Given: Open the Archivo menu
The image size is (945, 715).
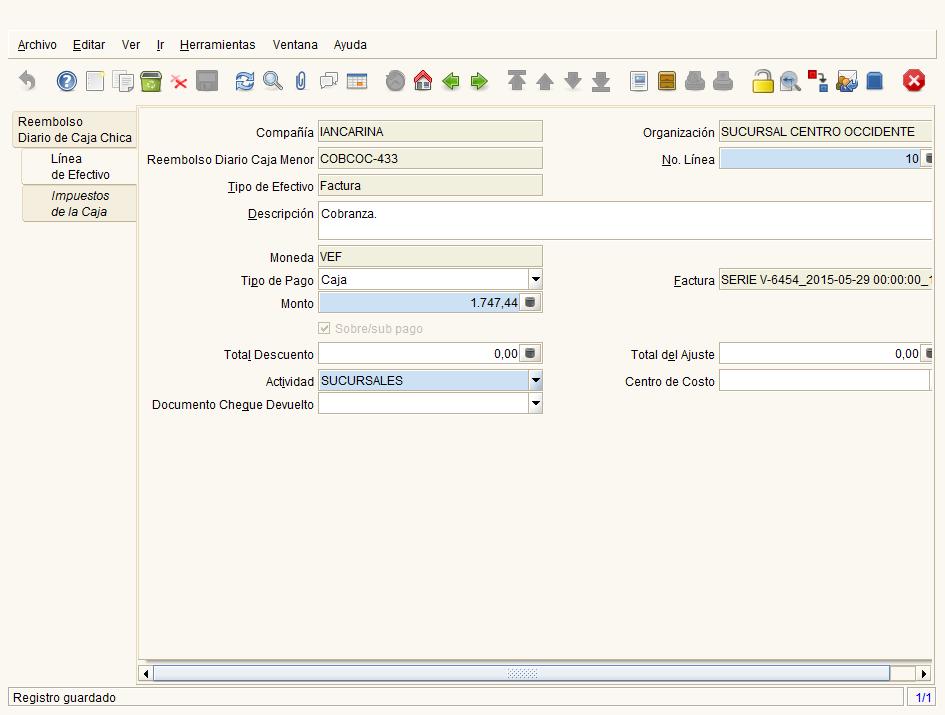Looking at the screenshot, I should click(37, 45).
